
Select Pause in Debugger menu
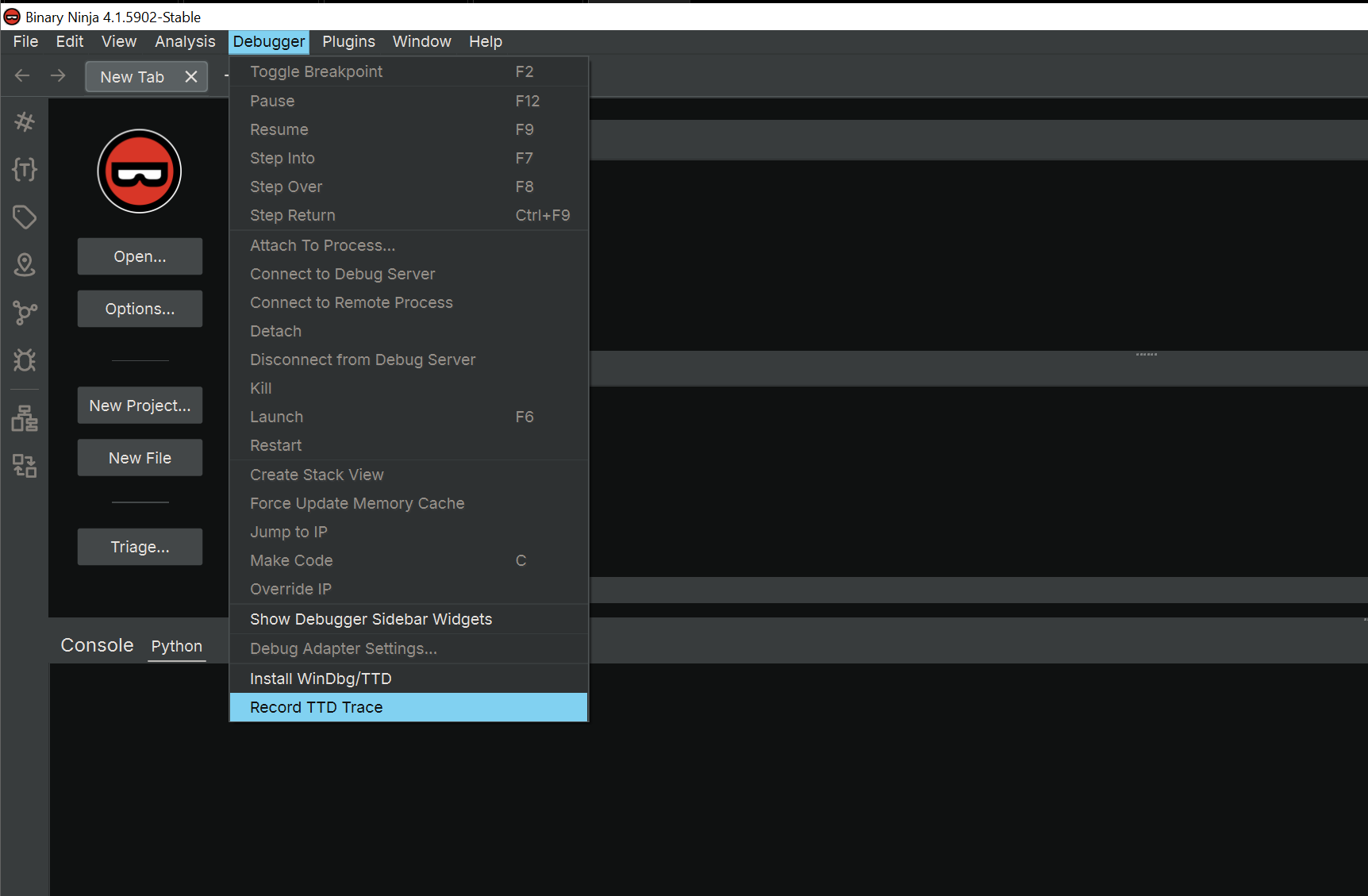tap(409, 101)
